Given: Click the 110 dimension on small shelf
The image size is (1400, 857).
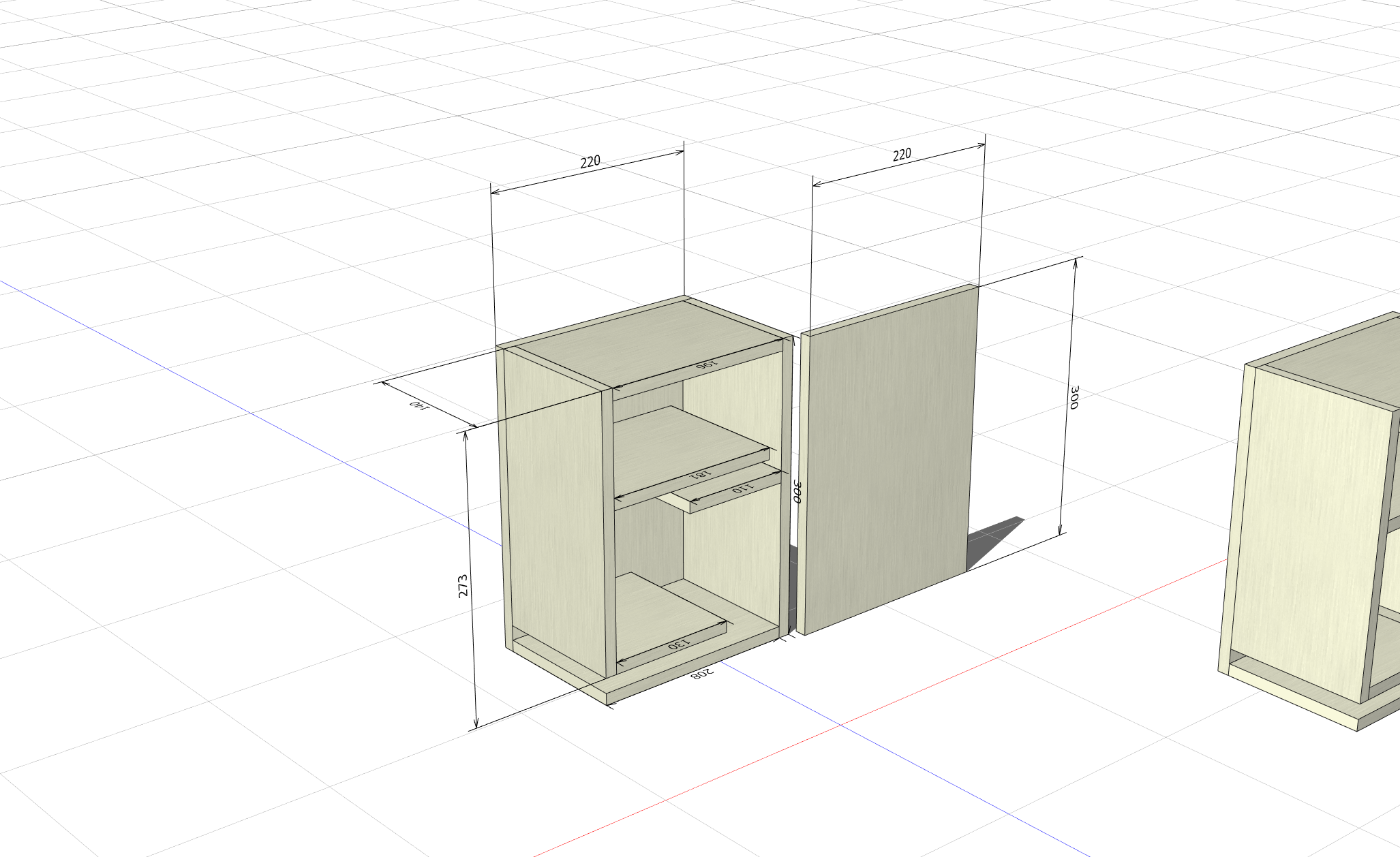Looking at the screenshot, I should [742, 488].
